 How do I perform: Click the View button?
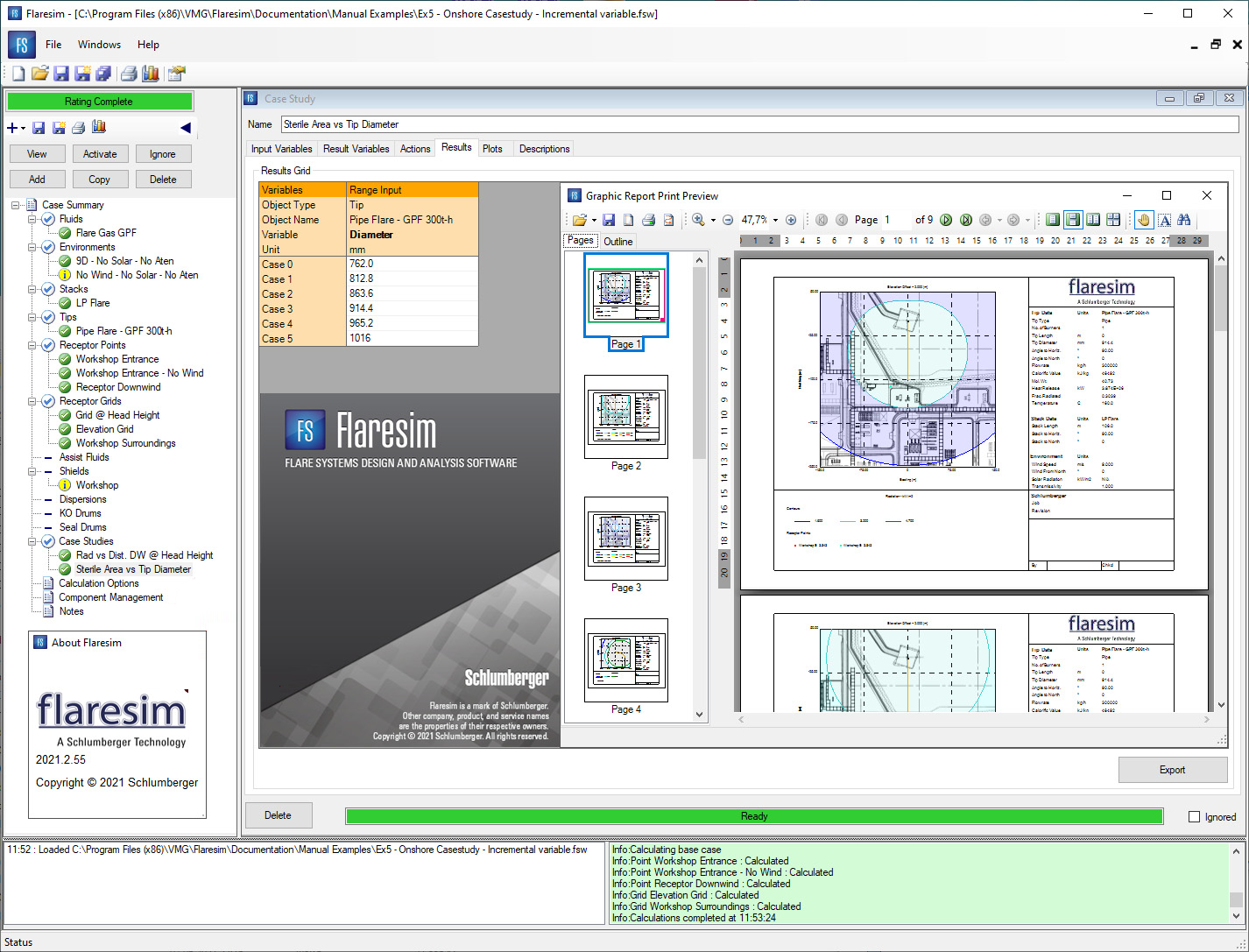[x=37, y=154]
